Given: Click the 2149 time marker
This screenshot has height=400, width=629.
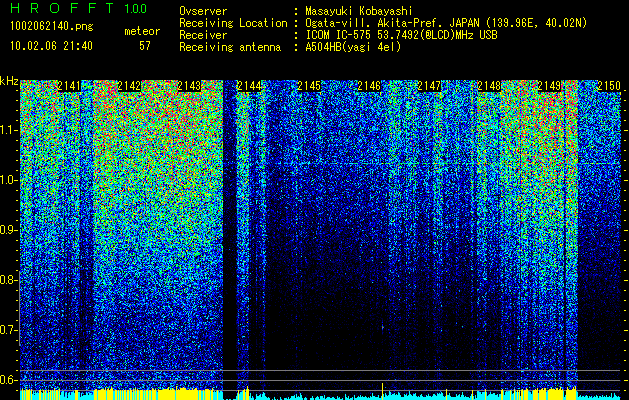Looking at the screenshot, I should pos(549,86).
